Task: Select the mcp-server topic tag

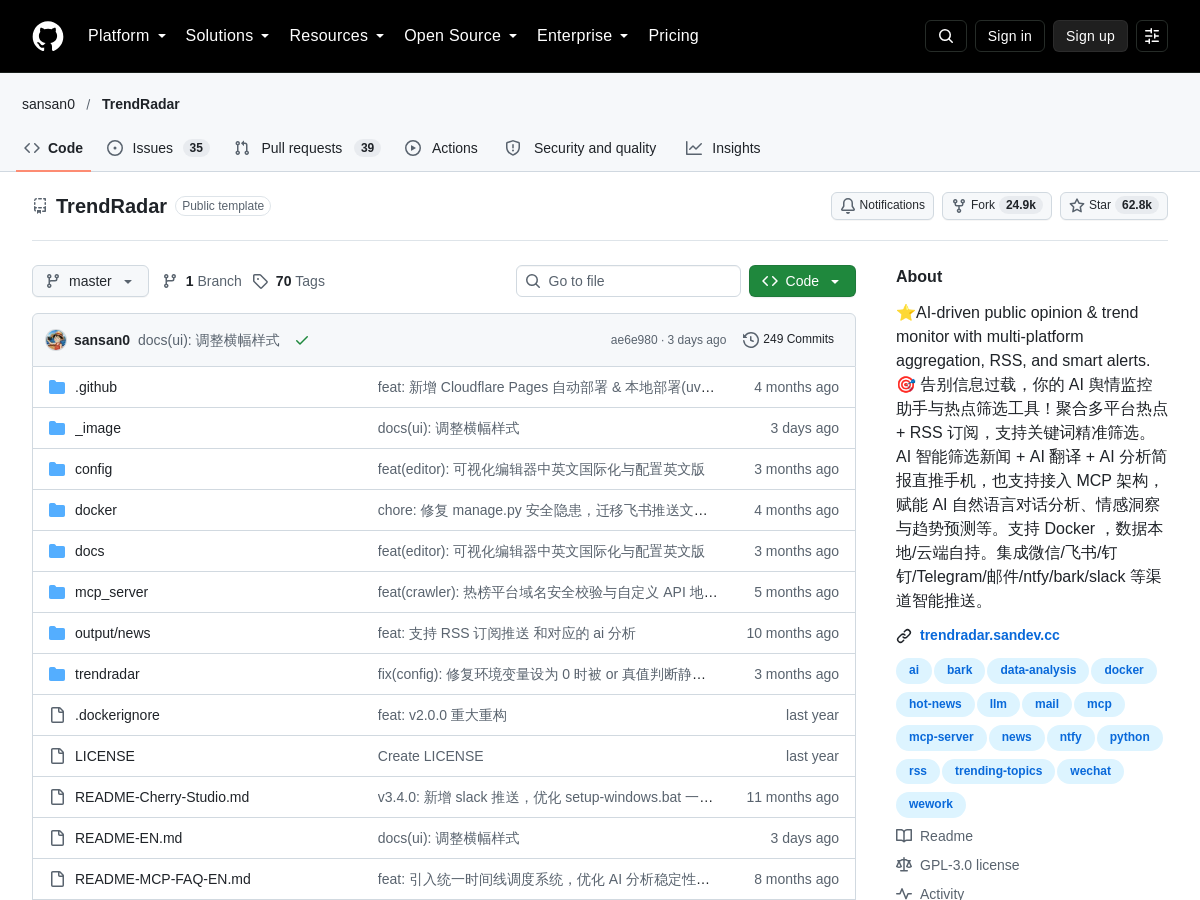Action: 941,738
